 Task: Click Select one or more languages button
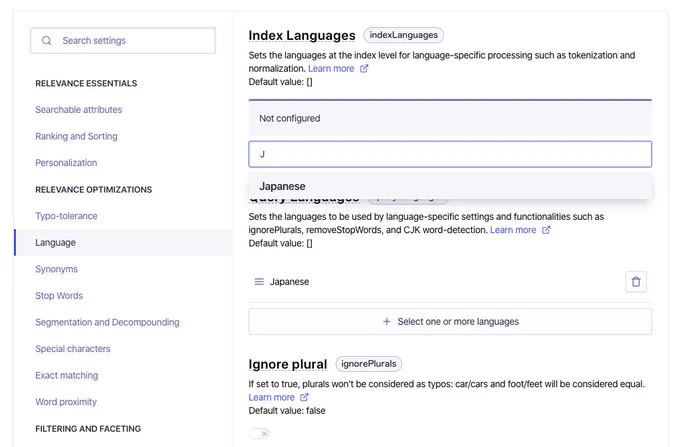[x=450, y=322]
